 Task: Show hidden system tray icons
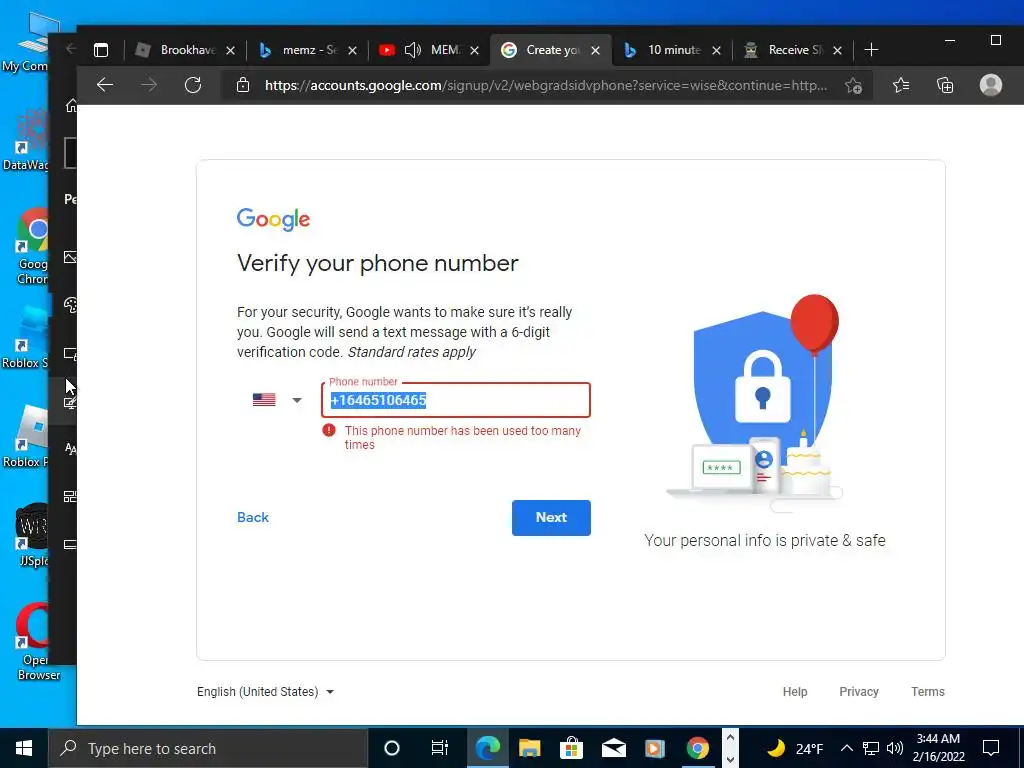pos(846,748)
